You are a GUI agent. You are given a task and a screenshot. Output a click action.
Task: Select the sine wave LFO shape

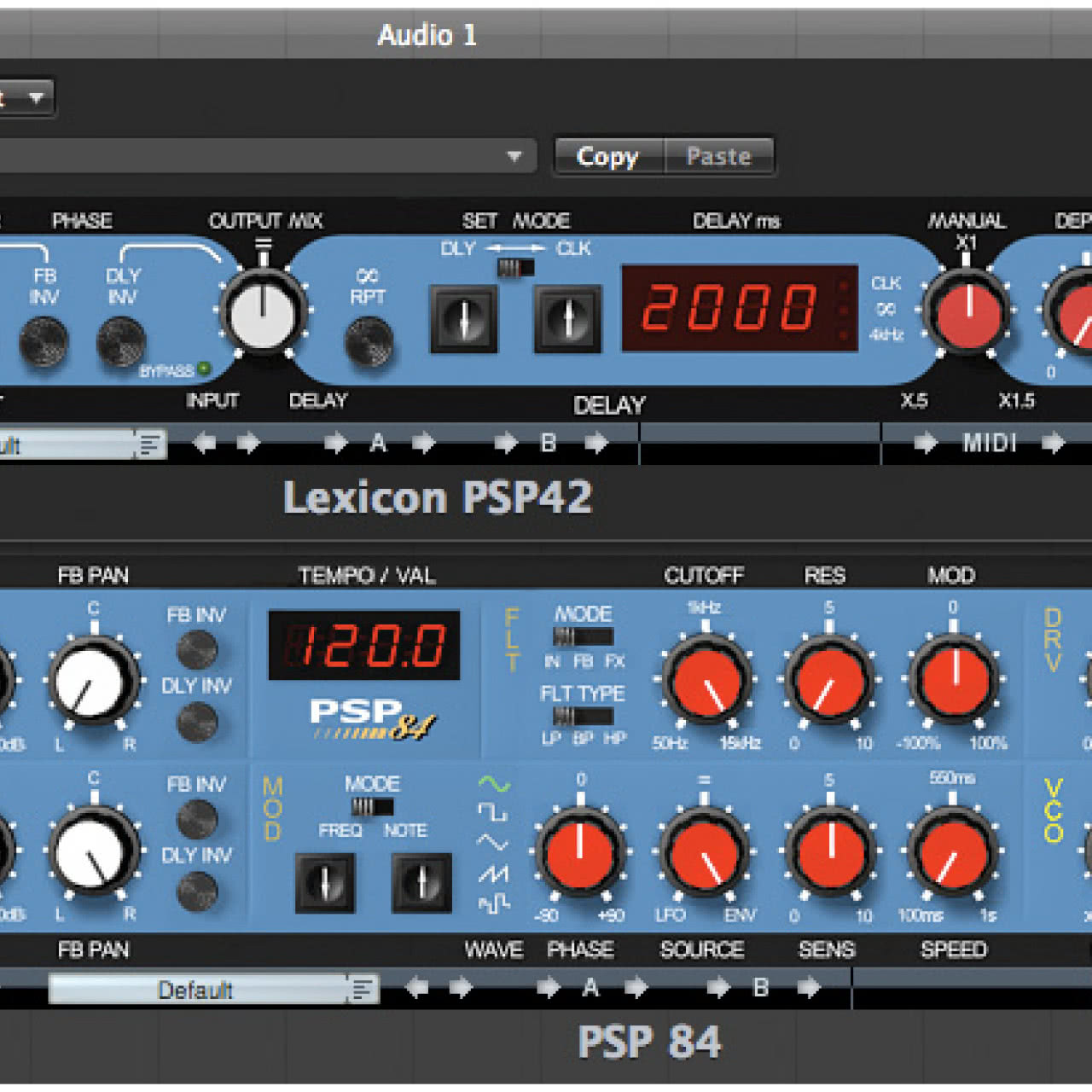click(493, 783)
